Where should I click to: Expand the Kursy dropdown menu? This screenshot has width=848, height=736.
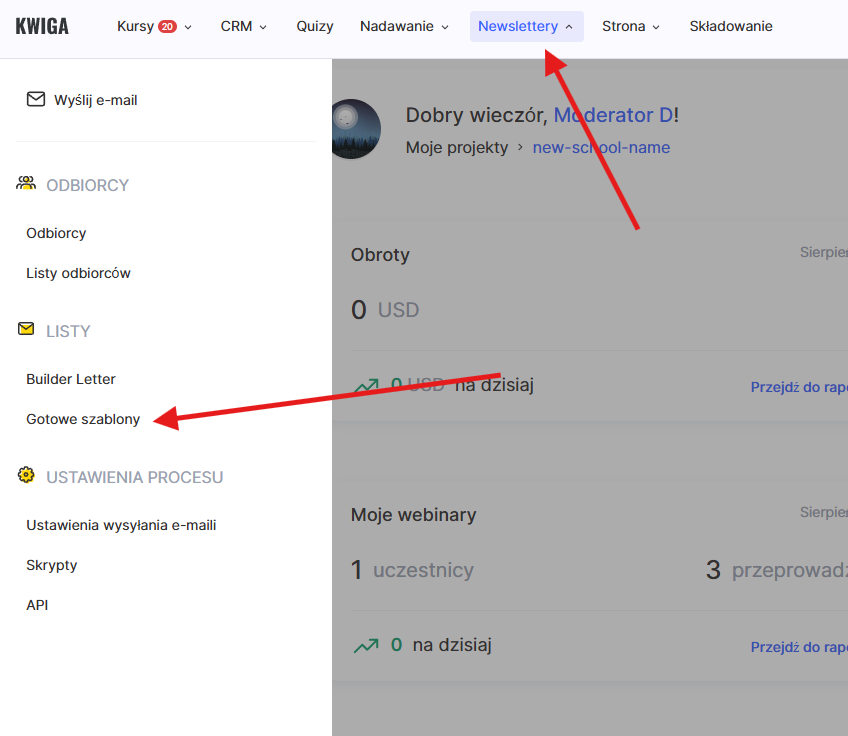click(x=154, y=27)
